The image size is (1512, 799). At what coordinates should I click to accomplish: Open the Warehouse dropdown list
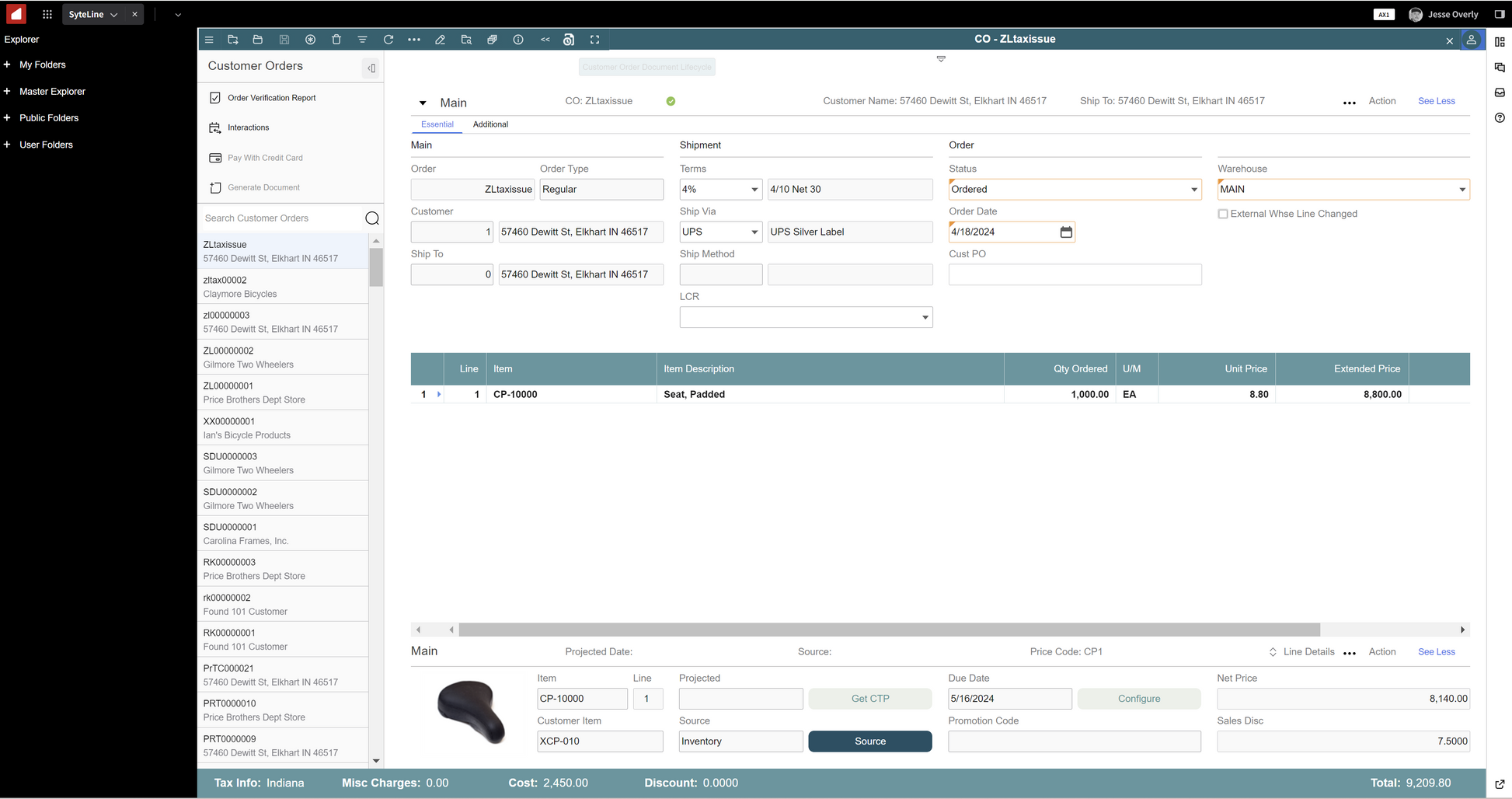(1461, 190)
